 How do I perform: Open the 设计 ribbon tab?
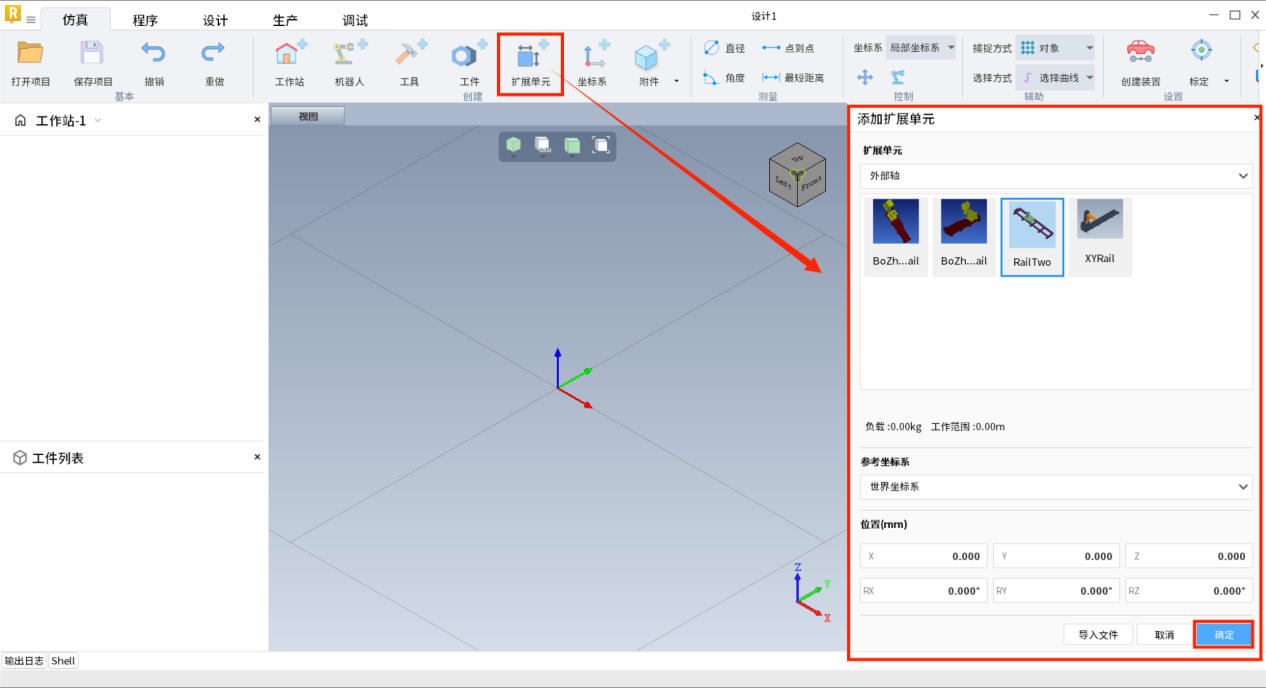point(215,20)
